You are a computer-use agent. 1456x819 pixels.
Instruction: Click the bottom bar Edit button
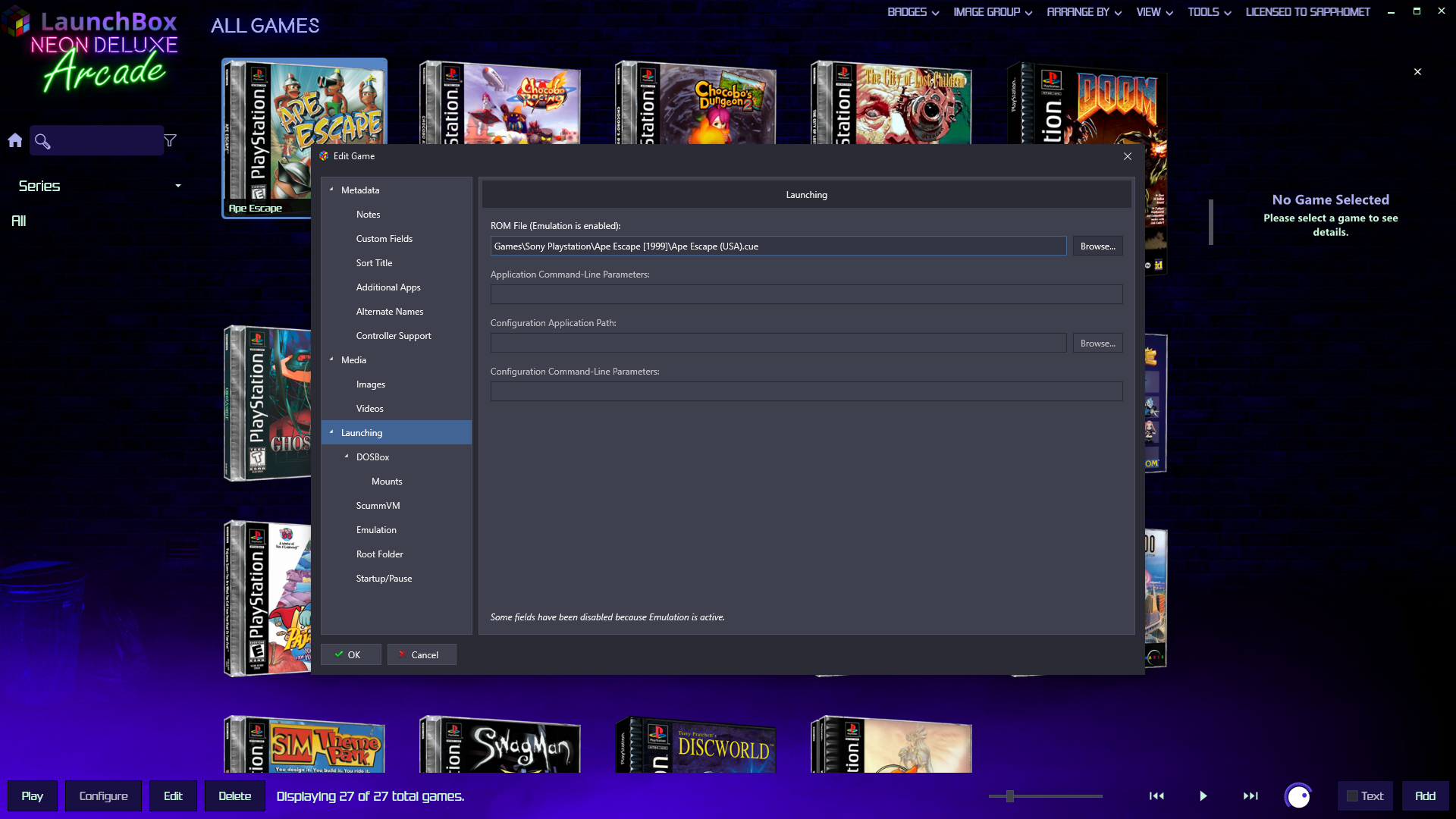[x=173, y=796]
